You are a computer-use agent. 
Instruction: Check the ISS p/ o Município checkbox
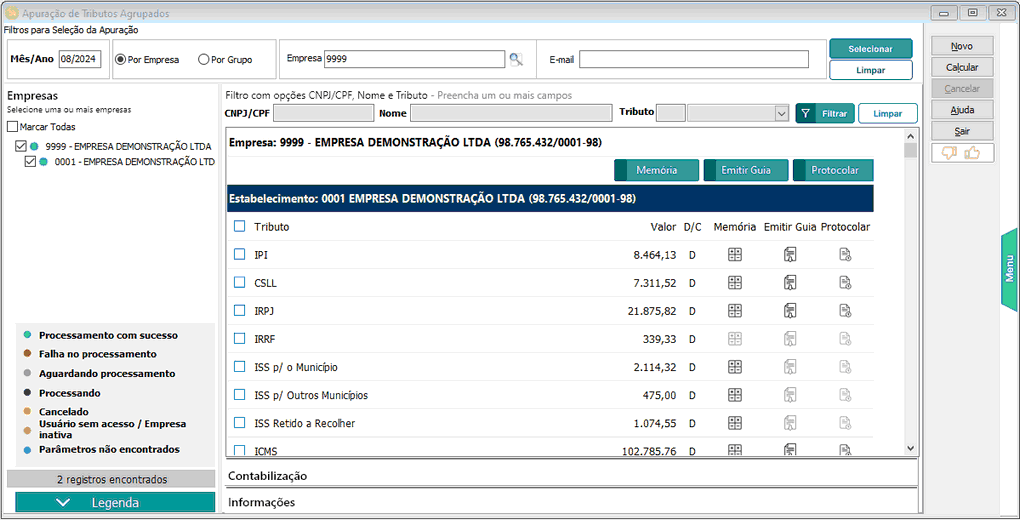tap(239, 366)
